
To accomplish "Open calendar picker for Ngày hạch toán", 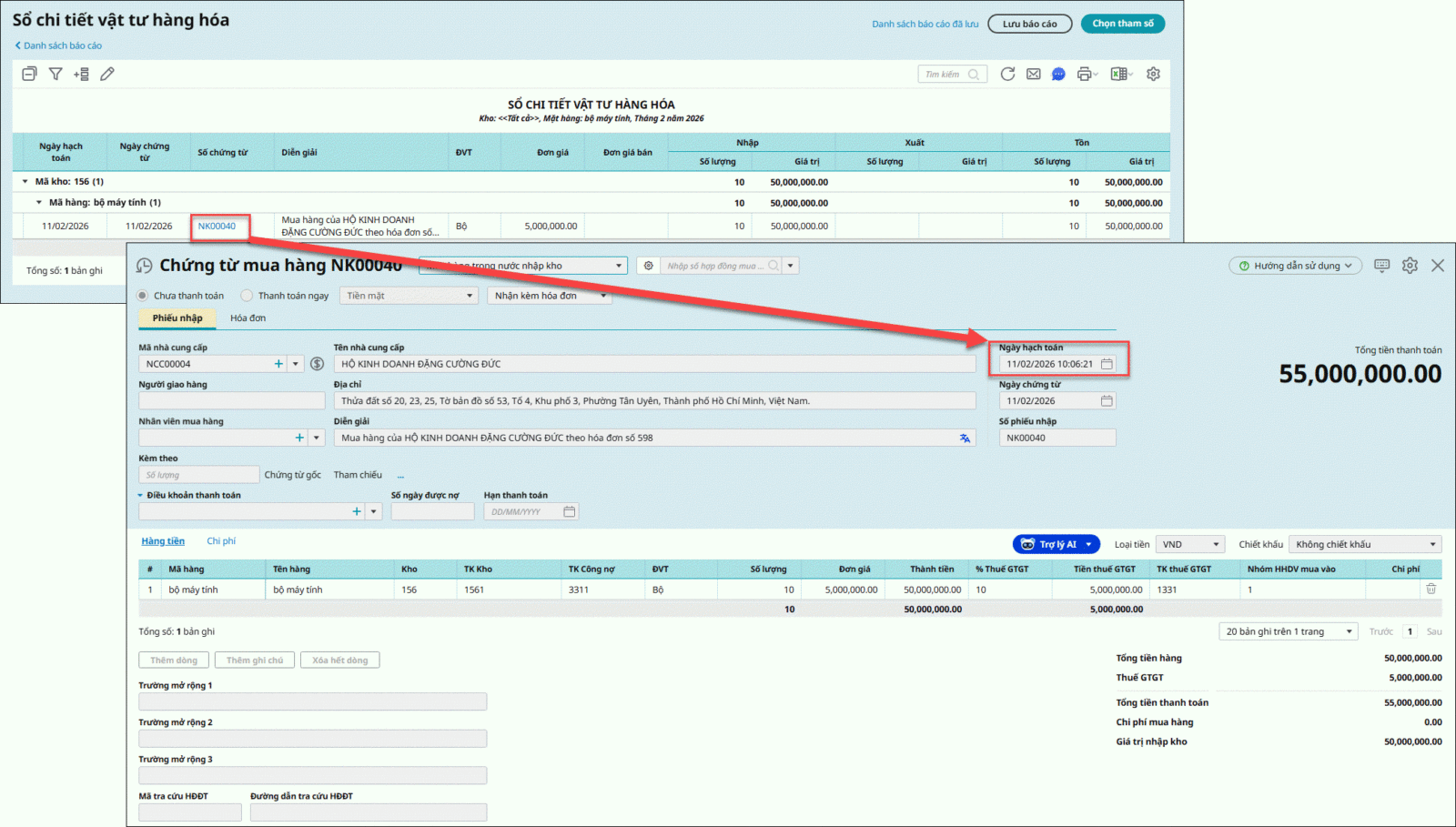I will (x=1107, y=364).
